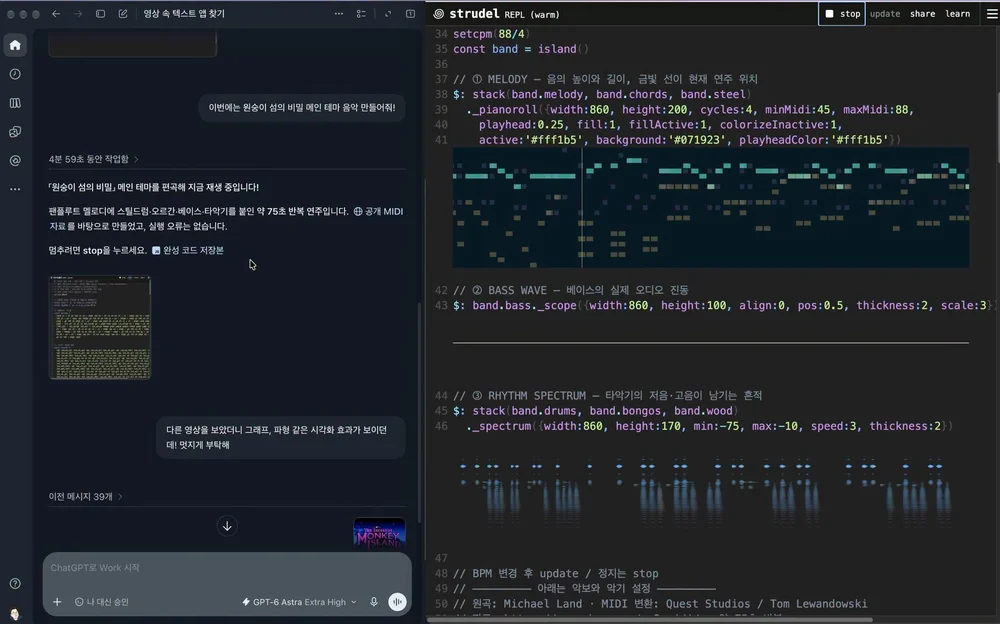Open the history clock icon in sidebar
The image size is (1000, 624).
(x=15, y=74)
